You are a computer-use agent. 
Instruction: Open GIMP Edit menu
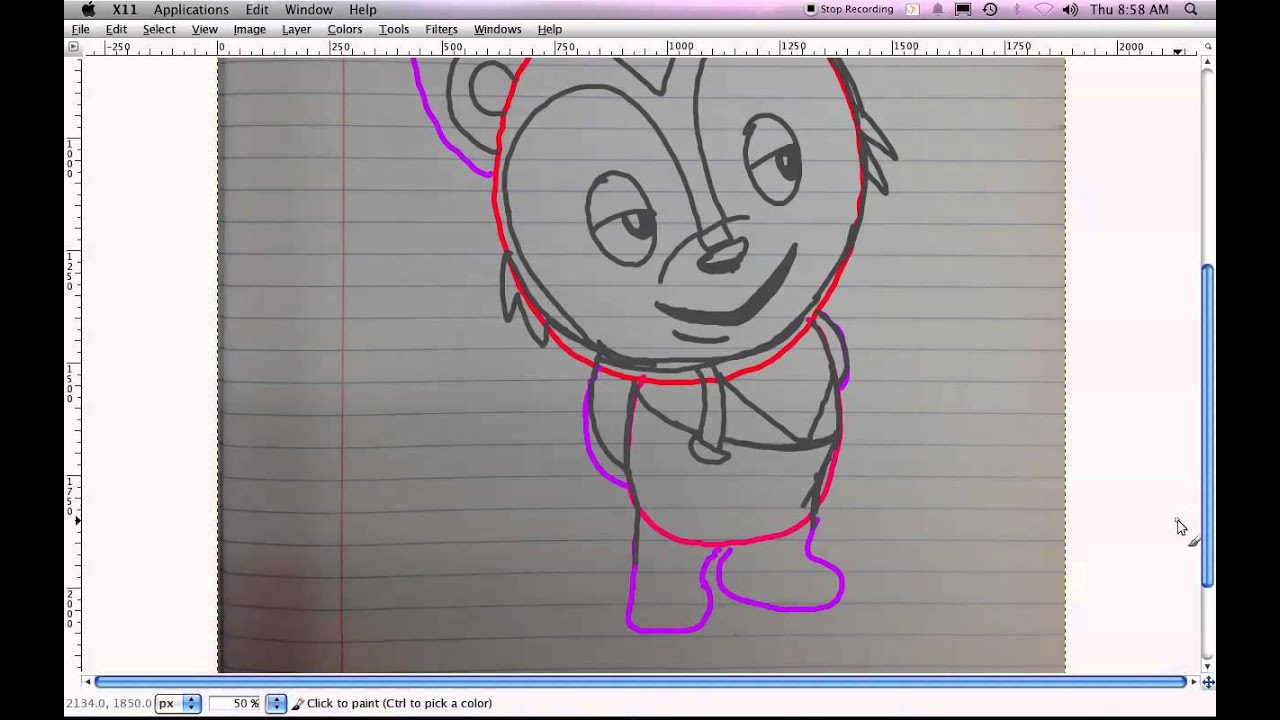click(x=116, y=29)
